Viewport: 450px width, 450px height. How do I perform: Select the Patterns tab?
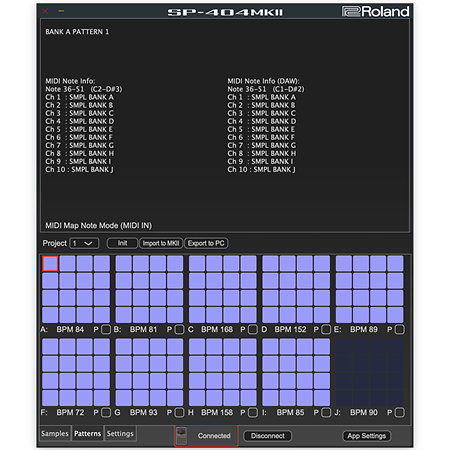87,433
